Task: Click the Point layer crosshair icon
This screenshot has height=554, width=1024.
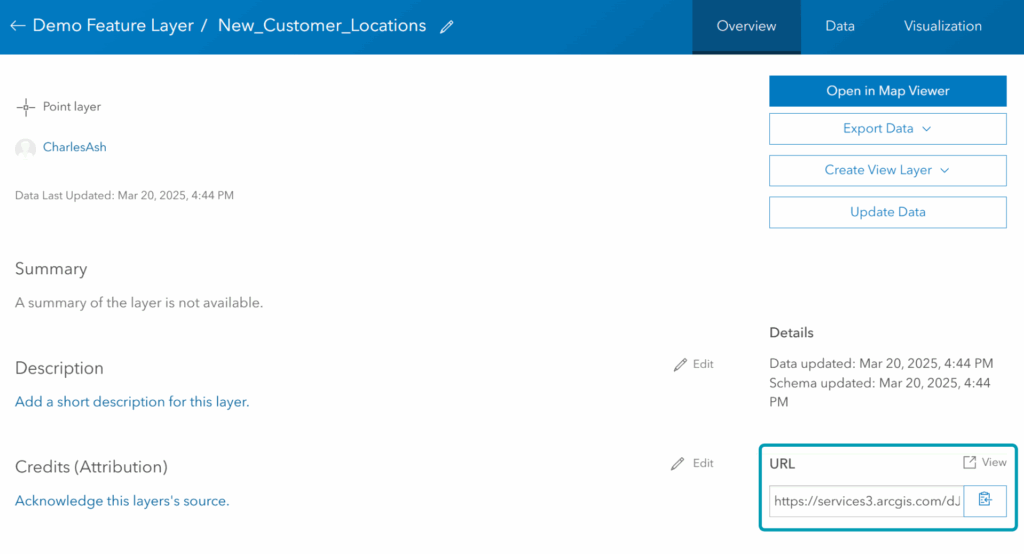Action: tap(25, 107)
